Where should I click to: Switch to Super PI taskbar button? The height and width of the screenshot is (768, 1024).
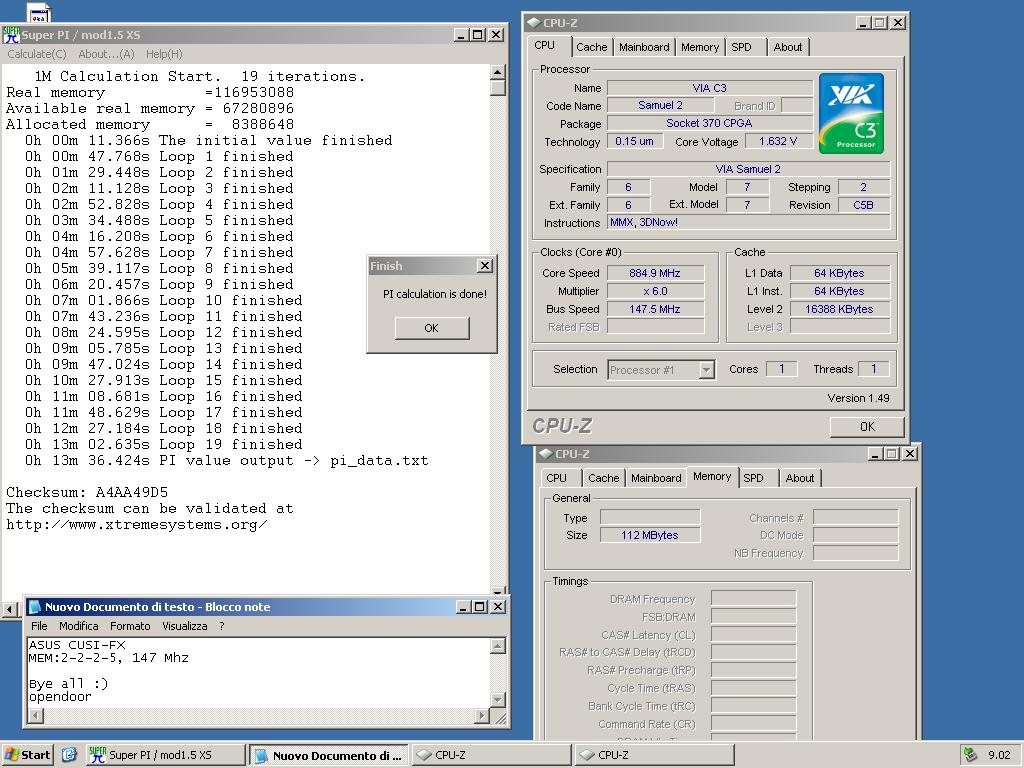tap(165, 754)
